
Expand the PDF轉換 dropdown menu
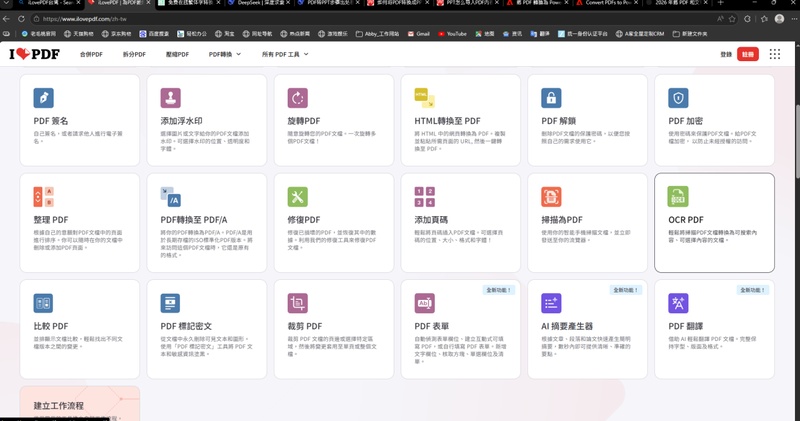coord(224,54)
